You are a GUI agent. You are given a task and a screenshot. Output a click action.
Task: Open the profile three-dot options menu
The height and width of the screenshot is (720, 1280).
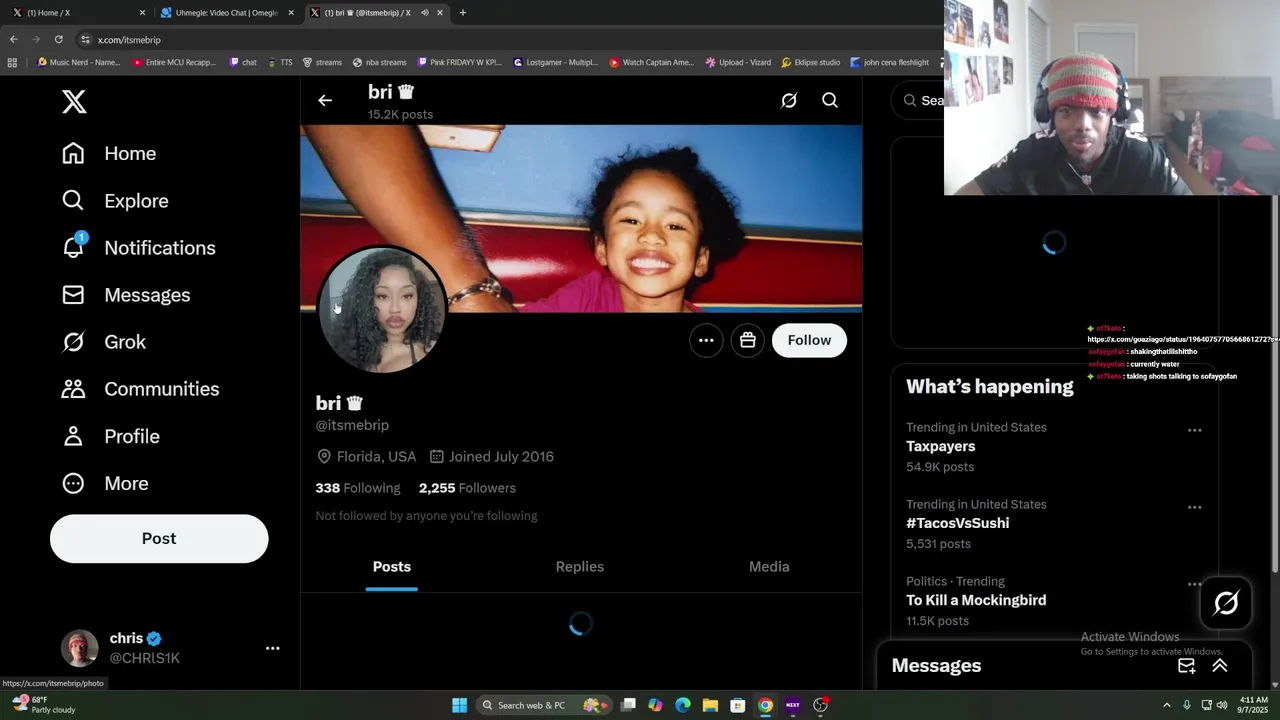click(x=706, y=340)
